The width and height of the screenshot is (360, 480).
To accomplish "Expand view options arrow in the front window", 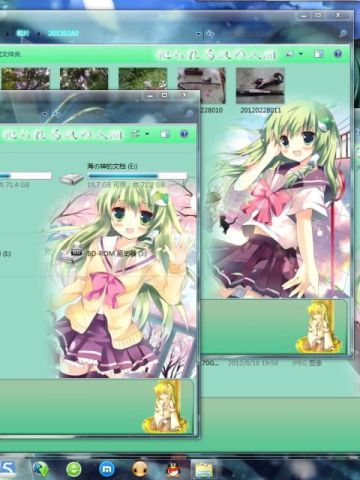I will coord(147,134).
